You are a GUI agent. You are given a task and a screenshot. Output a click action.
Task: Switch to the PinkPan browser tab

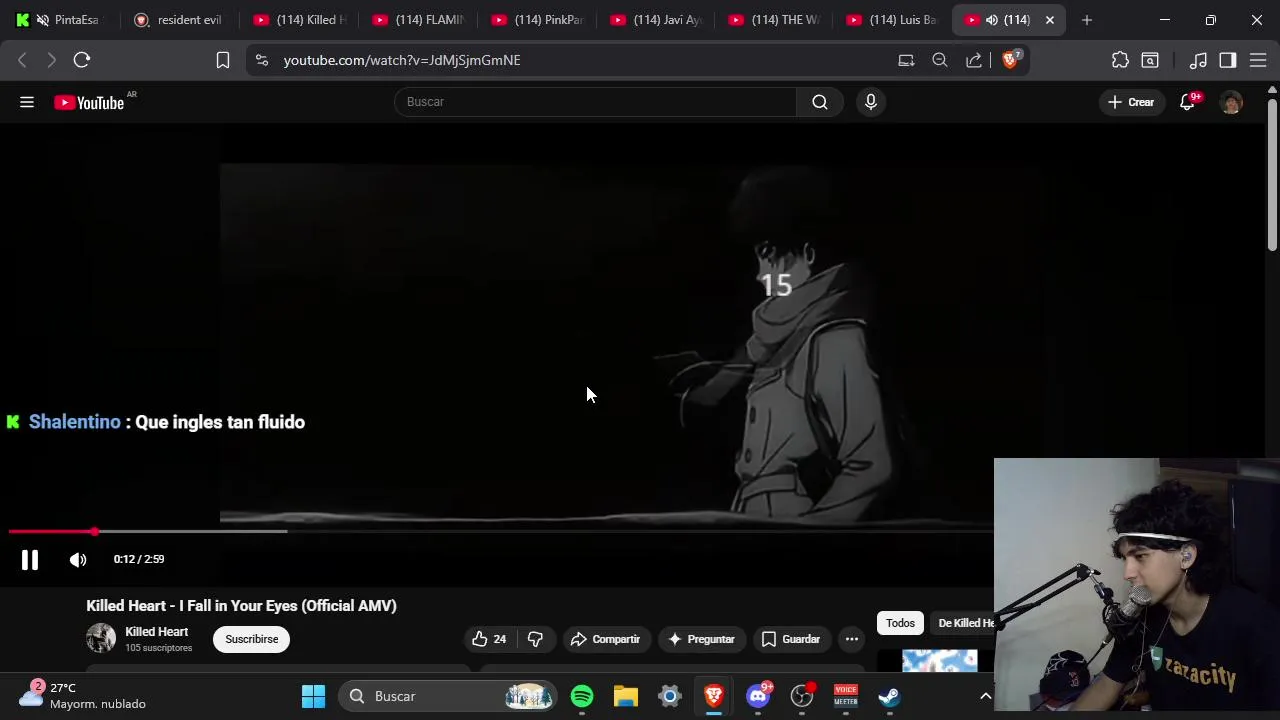coord(538,20)
